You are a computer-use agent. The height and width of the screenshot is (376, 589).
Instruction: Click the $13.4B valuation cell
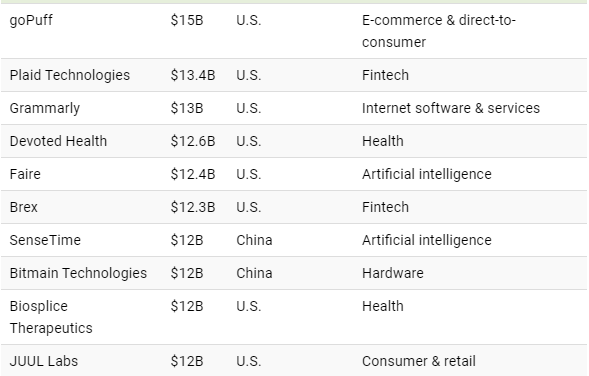coord(193,75)
